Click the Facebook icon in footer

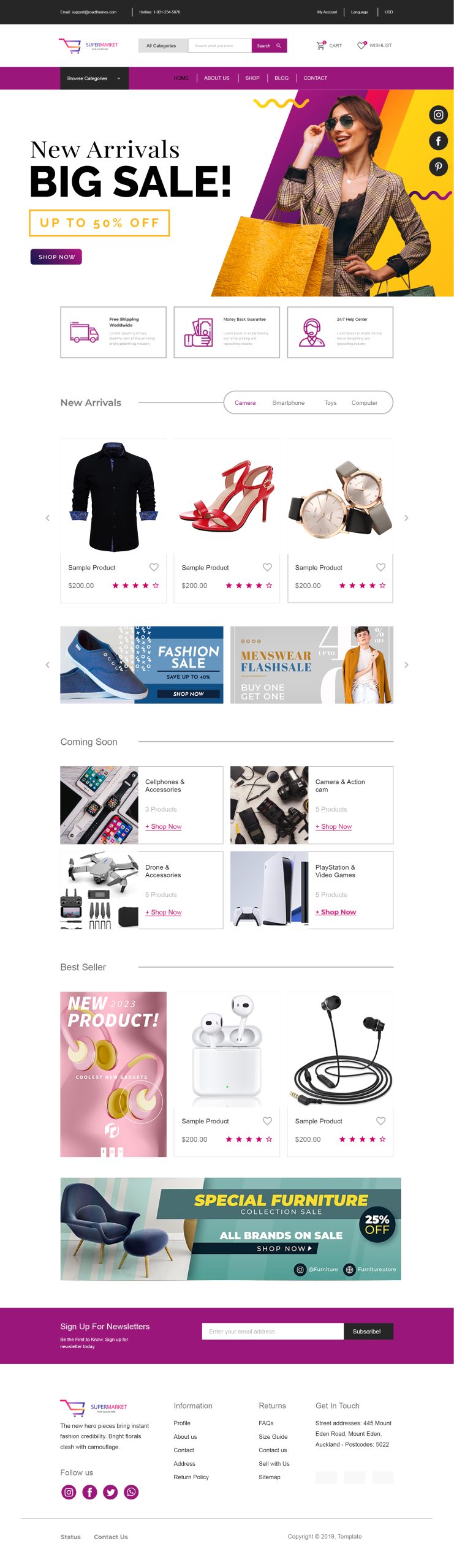coord(89,1491)
